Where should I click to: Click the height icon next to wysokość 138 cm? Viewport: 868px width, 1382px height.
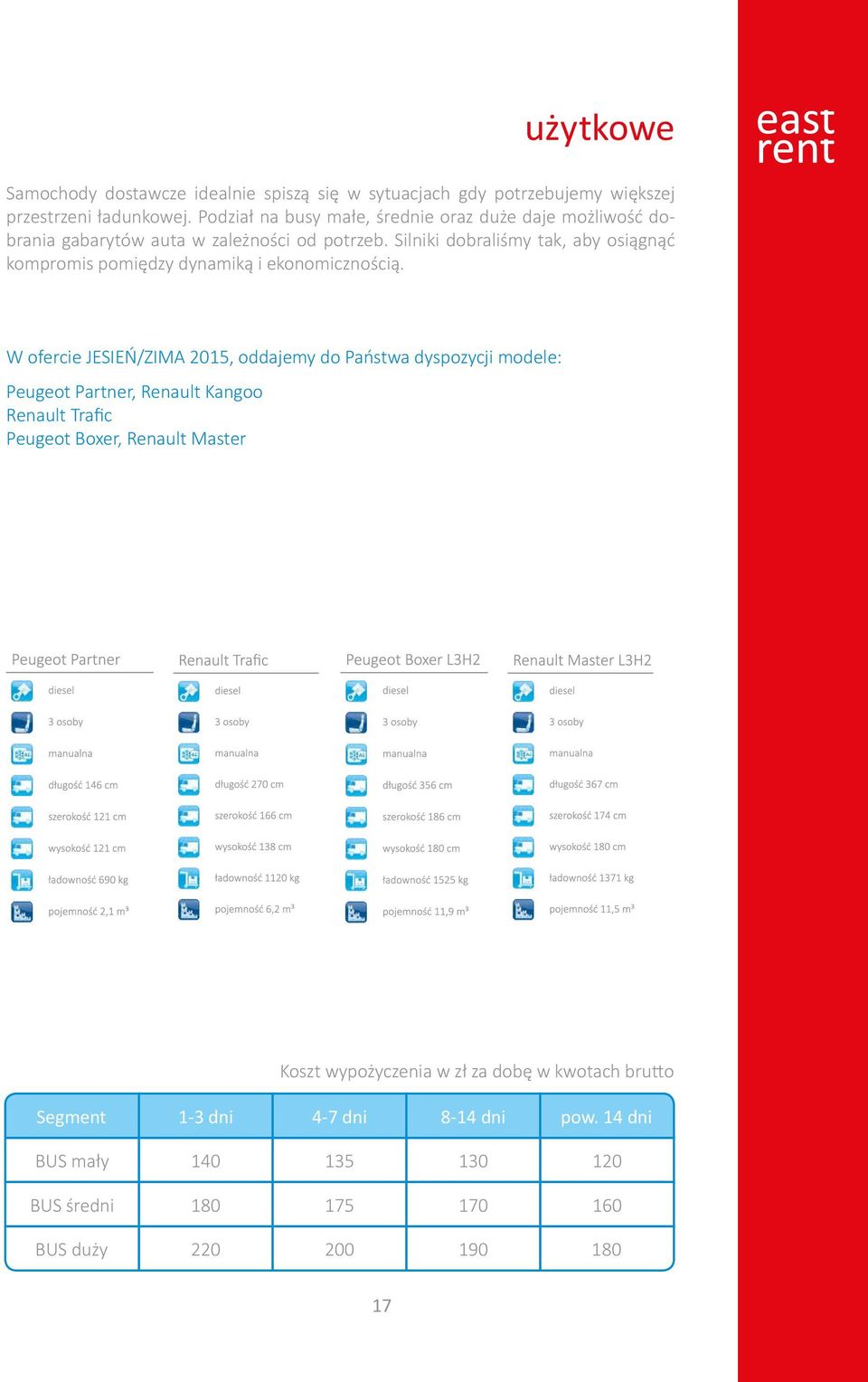coord(189,847)
